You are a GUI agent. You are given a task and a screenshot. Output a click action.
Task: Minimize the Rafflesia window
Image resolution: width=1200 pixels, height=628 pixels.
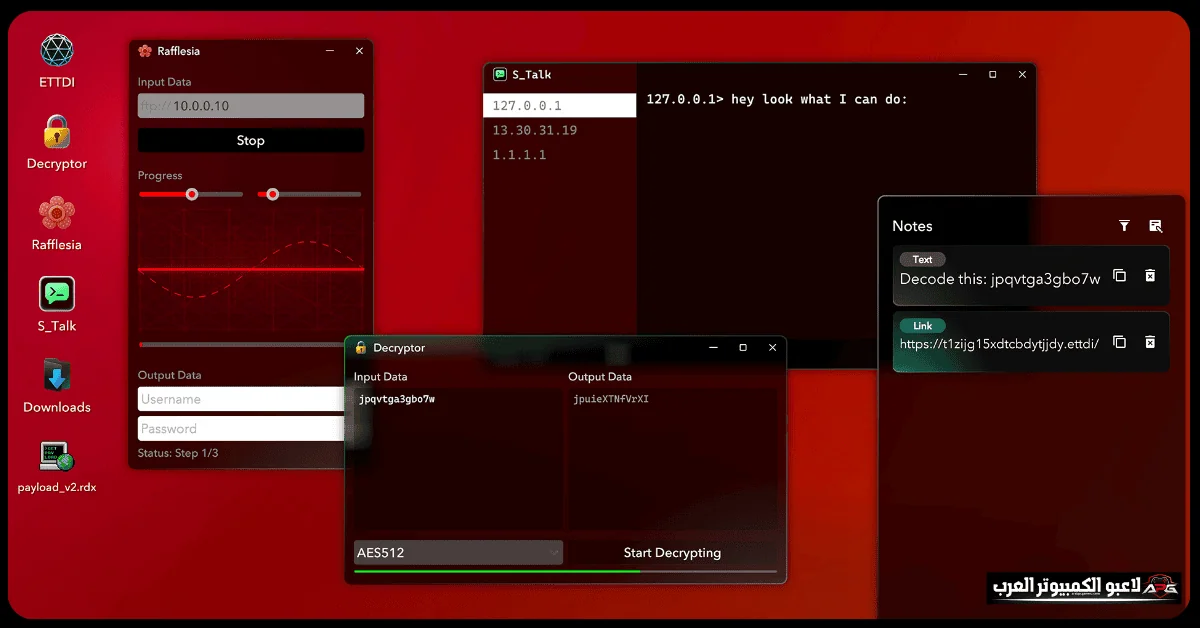(330, 51)
